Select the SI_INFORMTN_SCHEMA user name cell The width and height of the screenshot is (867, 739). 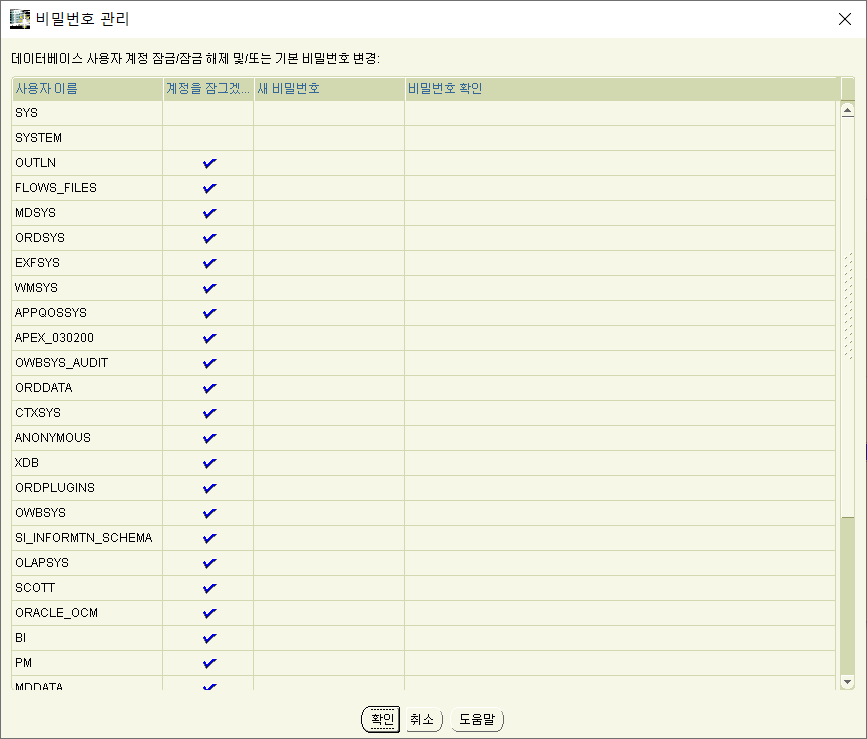click(87, 538)
